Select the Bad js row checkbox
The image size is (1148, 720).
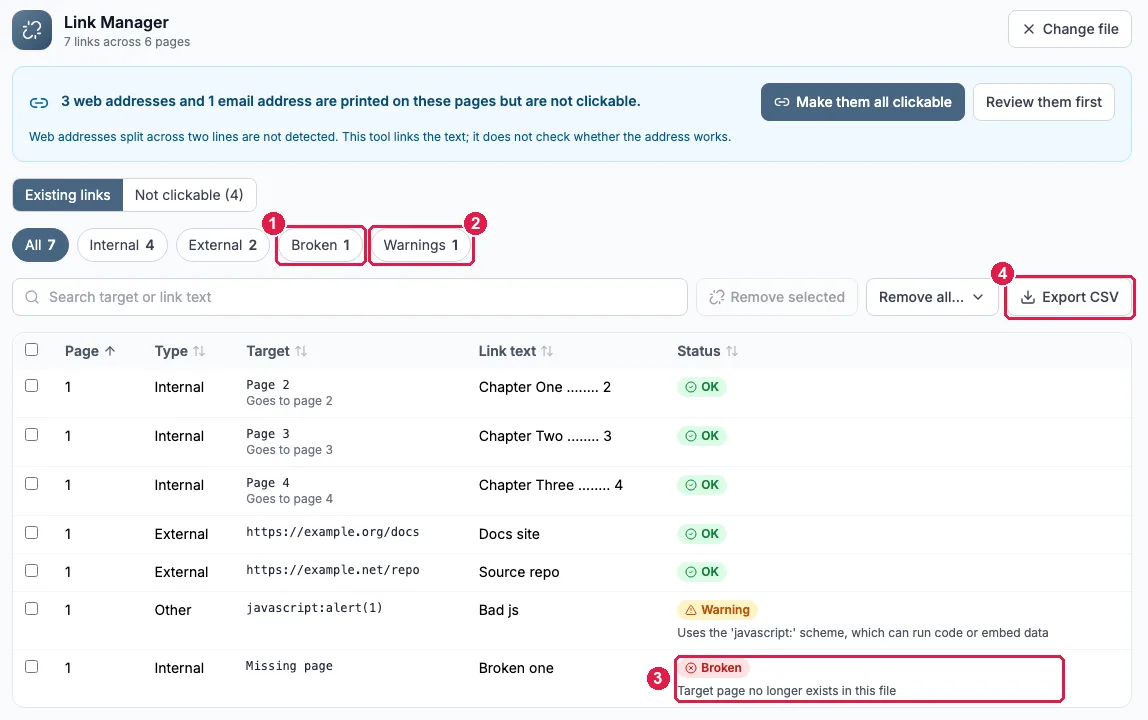(31, 608)
